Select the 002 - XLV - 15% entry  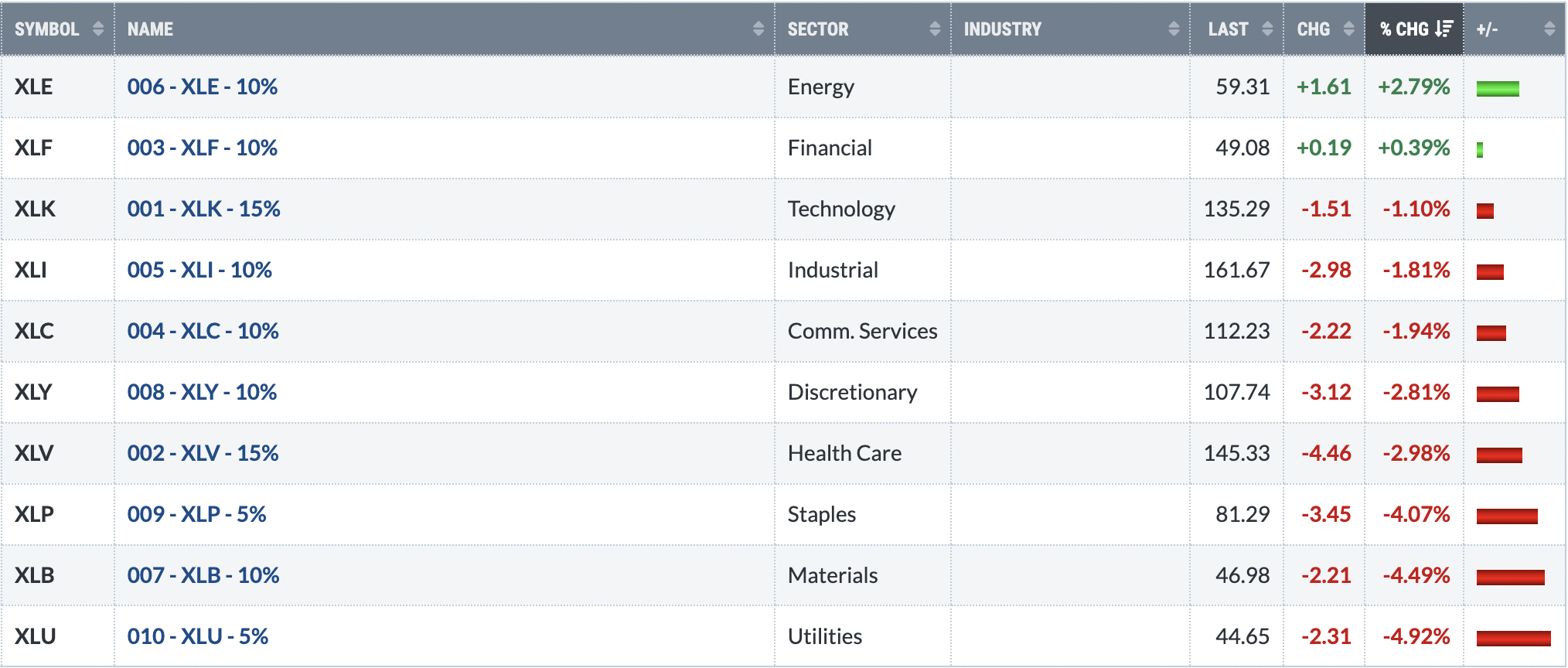click(203, 453)
